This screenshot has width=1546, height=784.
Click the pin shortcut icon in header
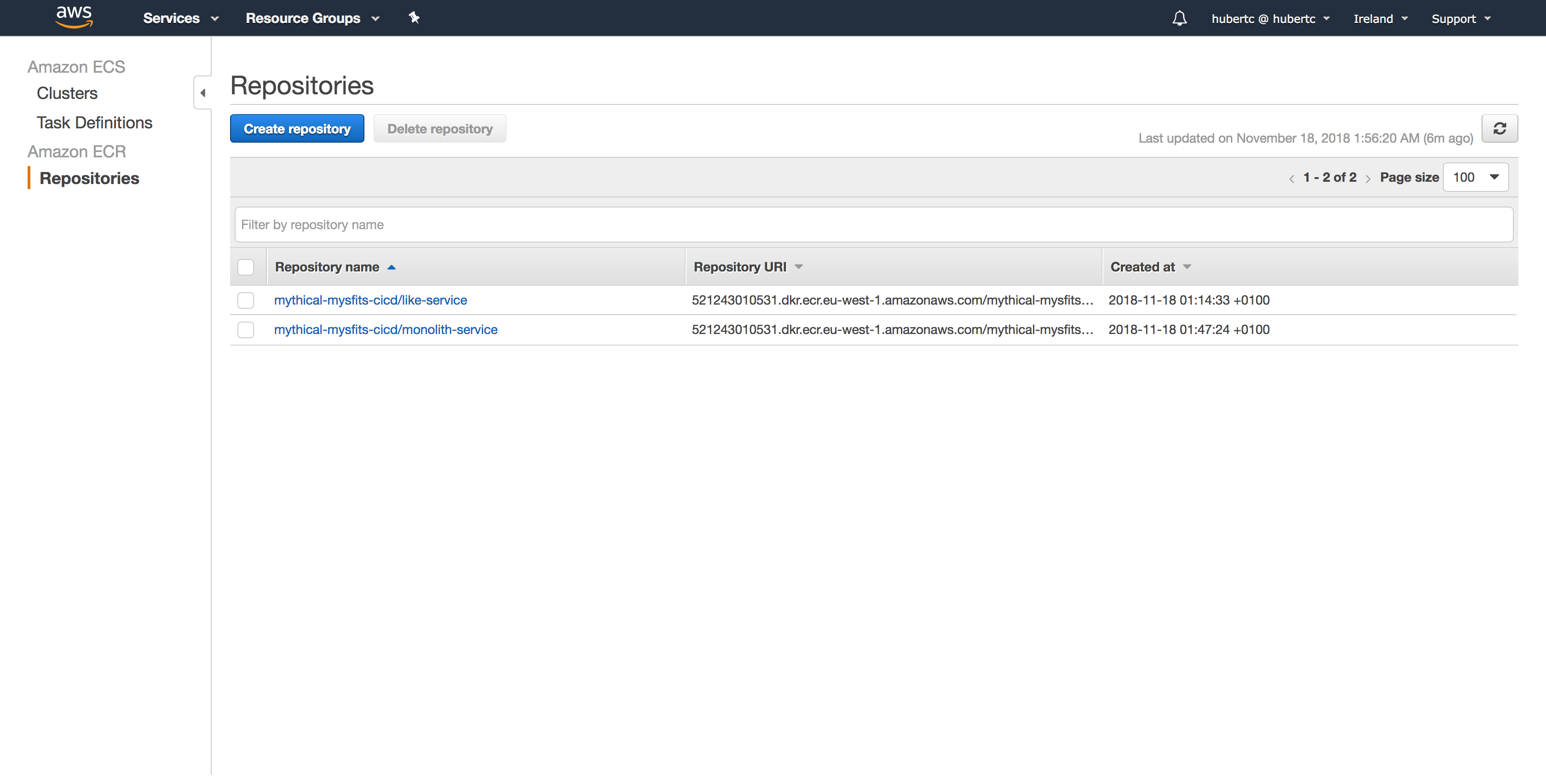[x=414, y=18]
